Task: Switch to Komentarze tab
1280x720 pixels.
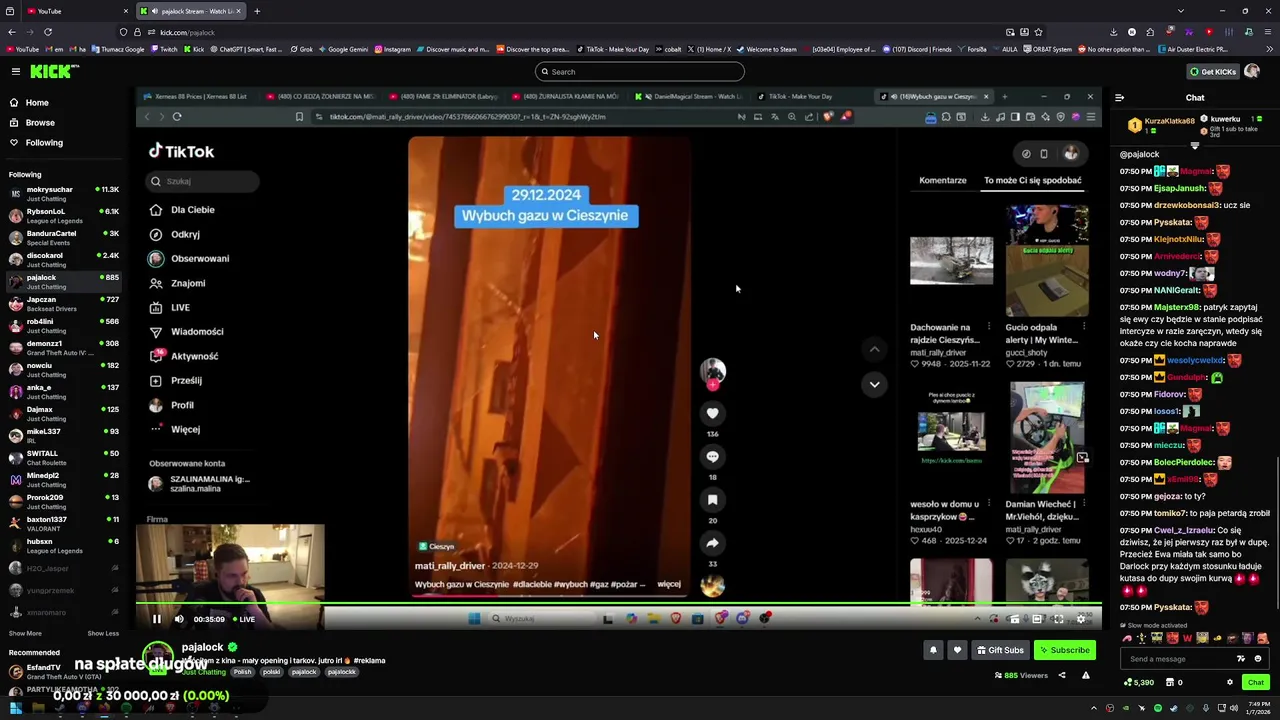Action: point(943,180)
